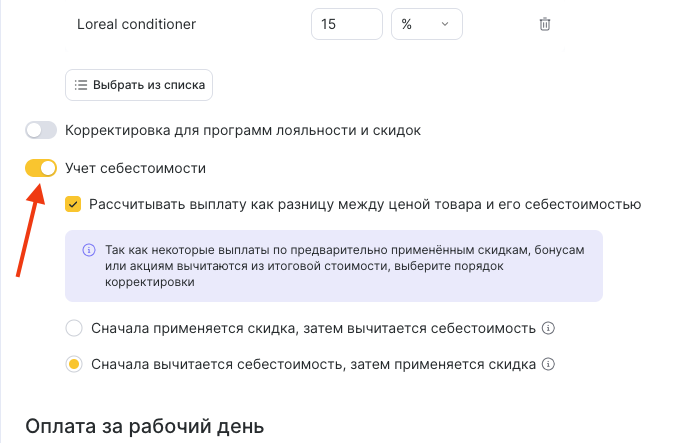Open the "%" unit dropdown
The height and width of the screenshot is (443, 675).
tap(426, 25)
